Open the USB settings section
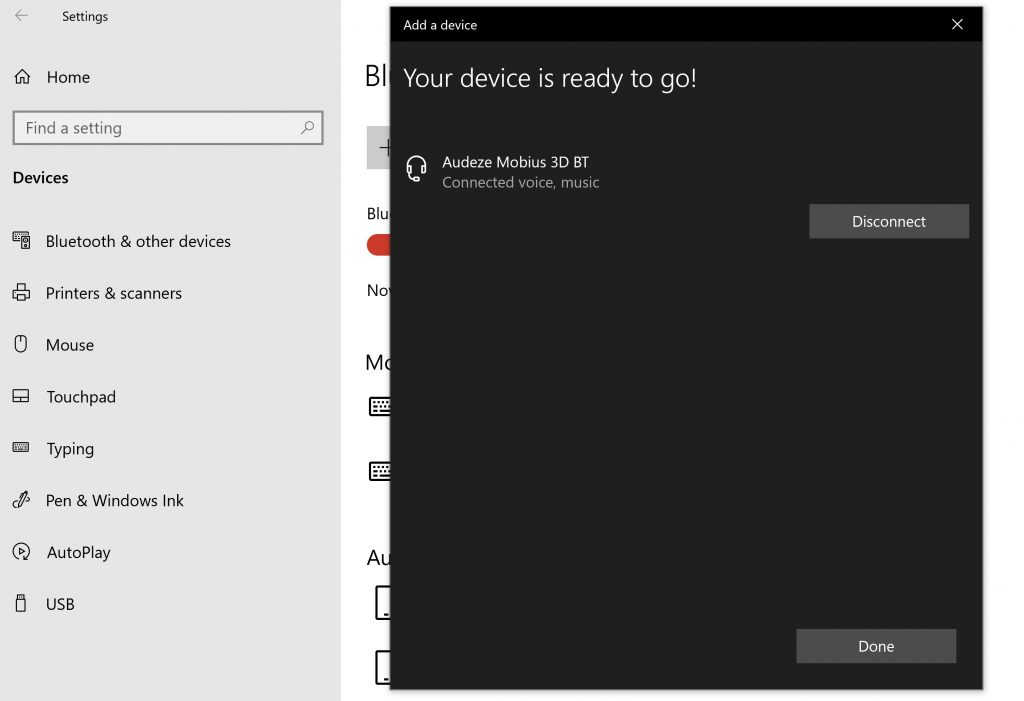This screenshot has height=701, width=1024. click(60, 604)
